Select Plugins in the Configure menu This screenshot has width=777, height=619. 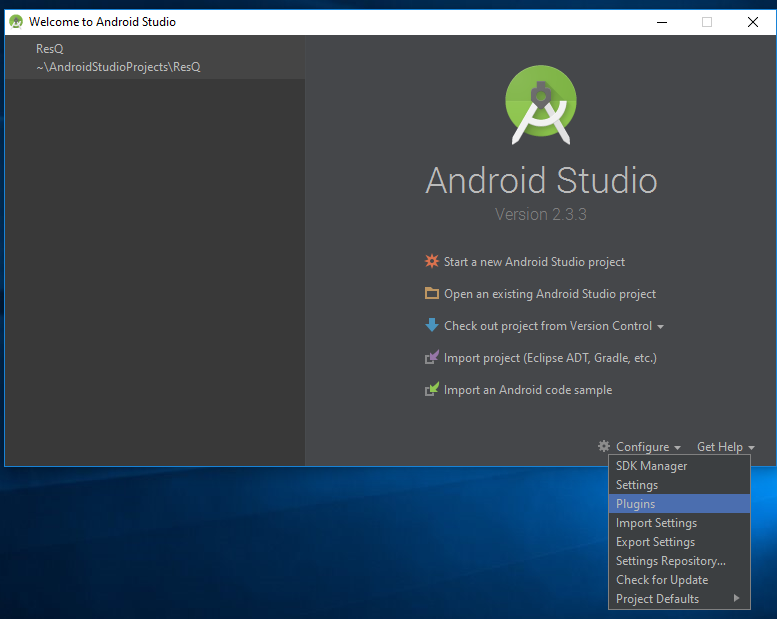(x=679, y=504)
